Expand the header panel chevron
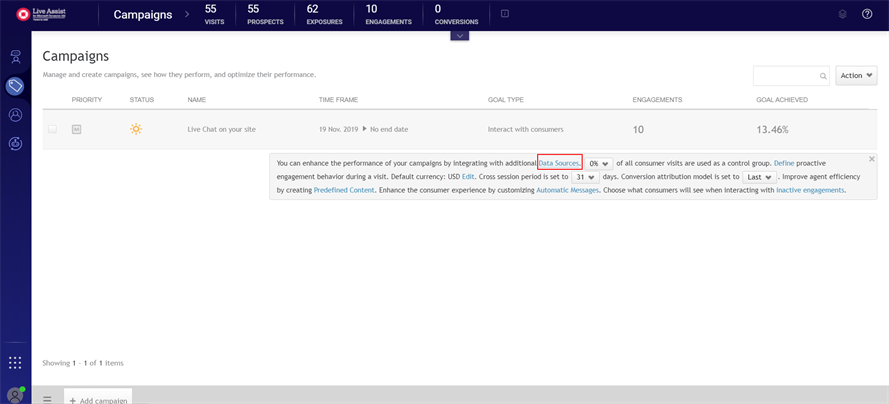Viewport: 889px width, 404px height. 459,35
